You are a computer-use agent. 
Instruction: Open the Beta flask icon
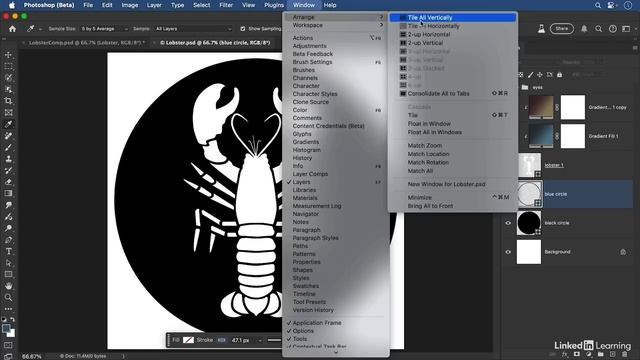541,29
